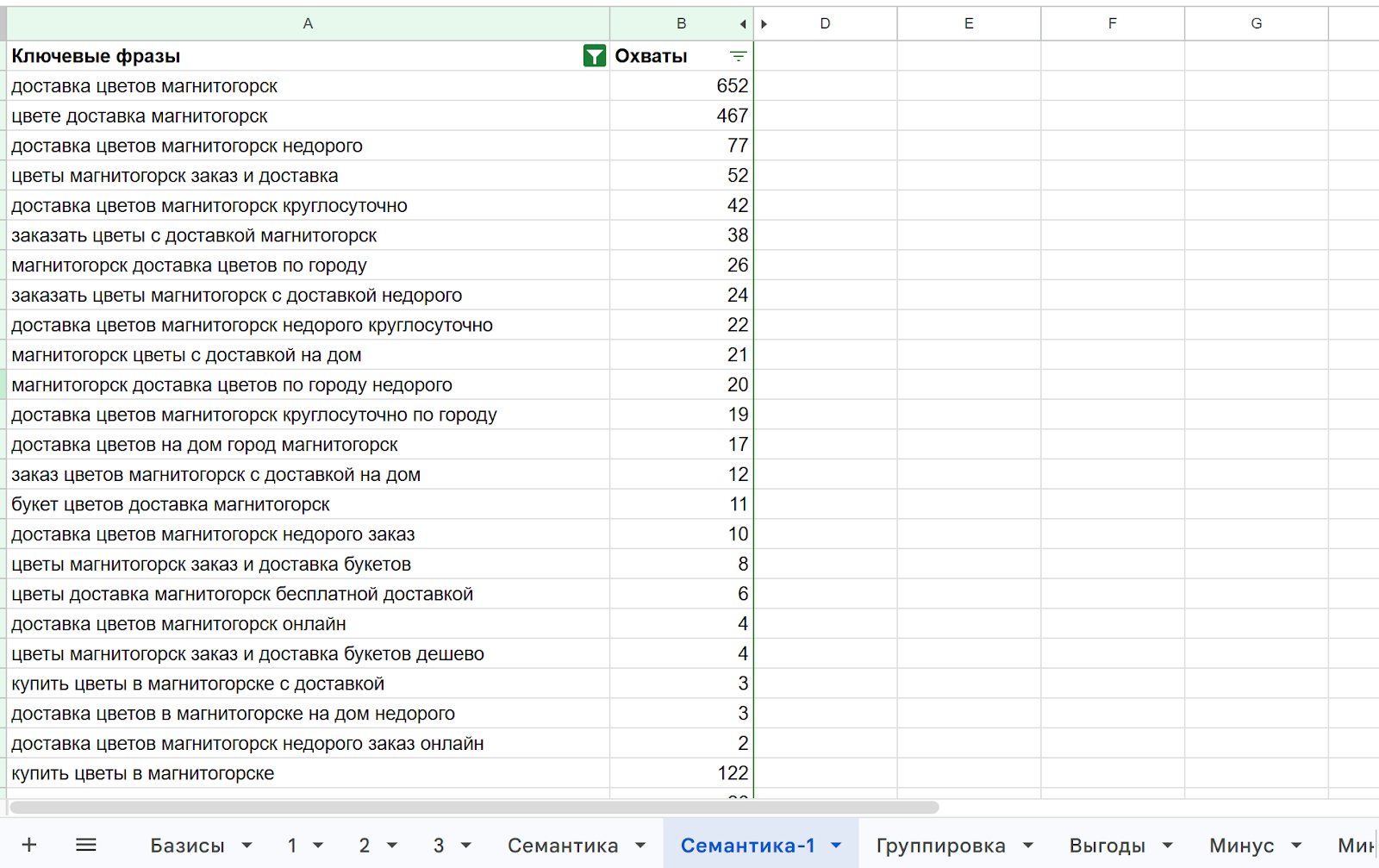The height and width of the screenshot is (868, 1379).
Task: Switch to the Группировка sheet tab
Action: pyautogui.click(x=940, y=846)
